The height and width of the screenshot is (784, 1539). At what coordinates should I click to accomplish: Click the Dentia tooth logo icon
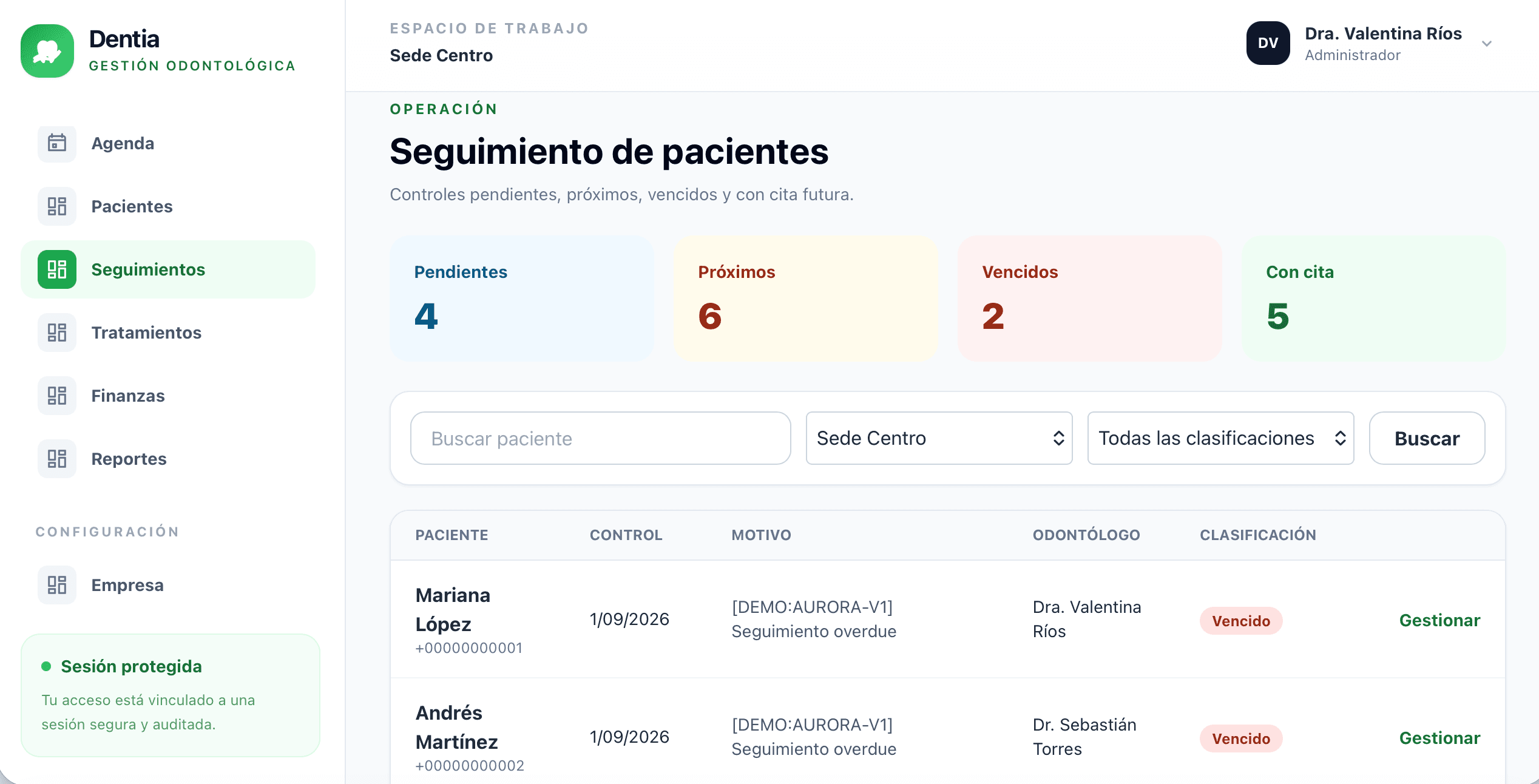pyautogui.click(x=47, y=51)
